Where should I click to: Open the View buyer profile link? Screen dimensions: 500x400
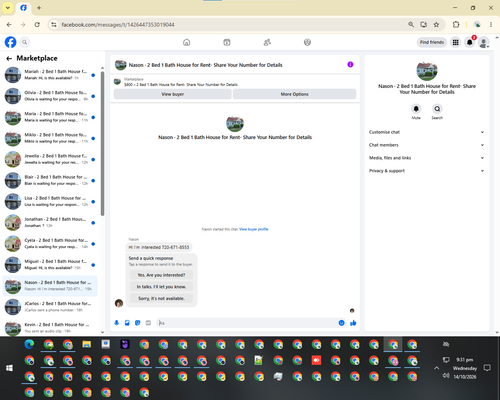(254, 229)
